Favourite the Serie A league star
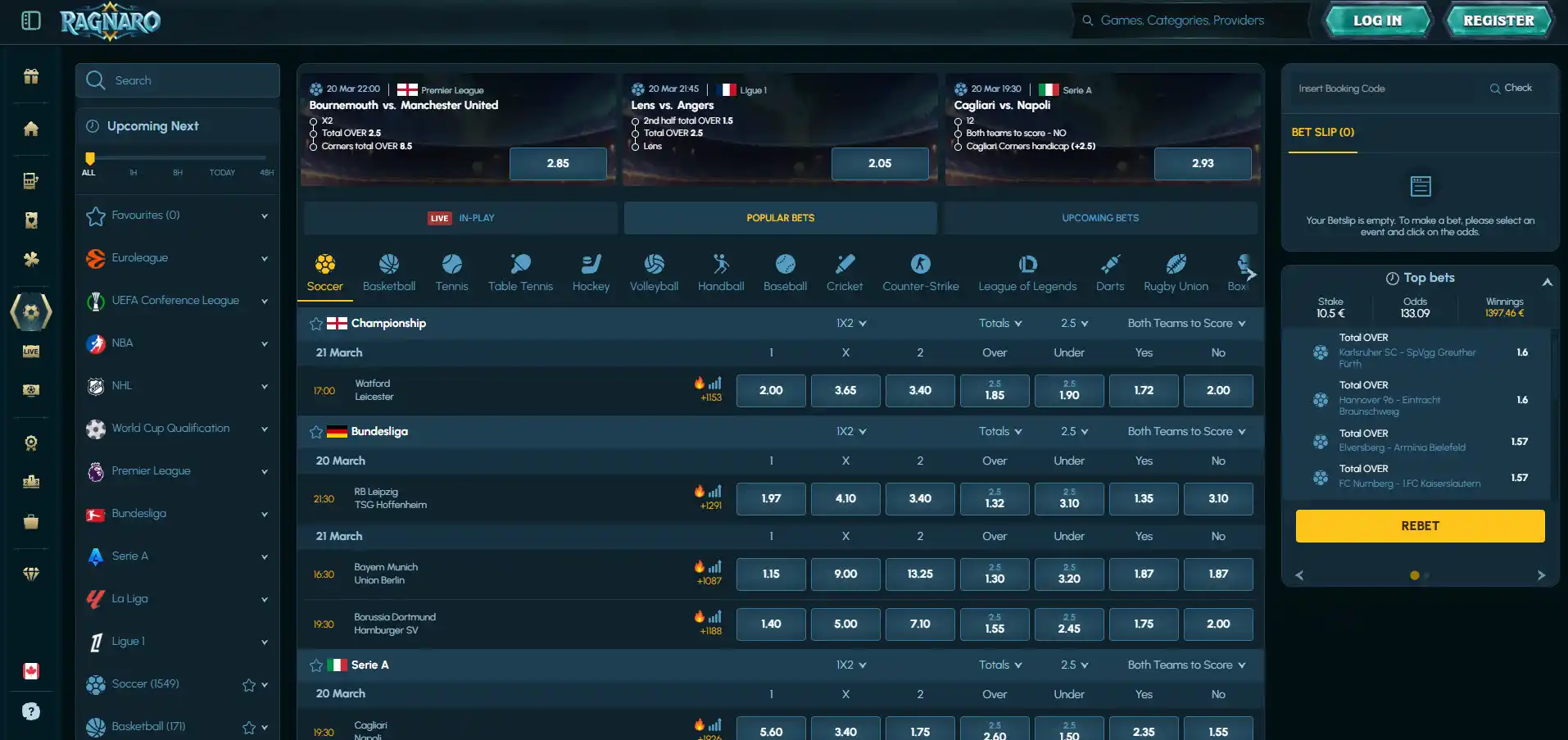Image resolution: width=1568 pixels, height=740 pixels. click(x=316, y=665)
